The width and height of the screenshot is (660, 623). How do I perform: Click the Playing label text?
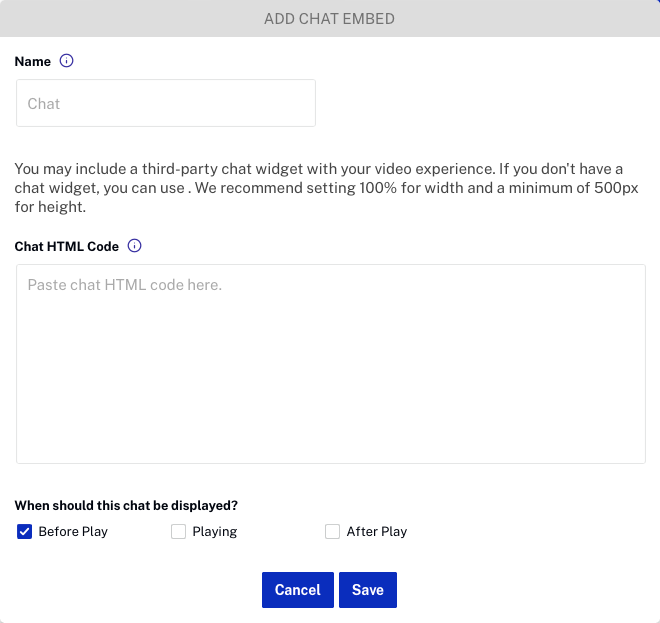tap(215, 532)
